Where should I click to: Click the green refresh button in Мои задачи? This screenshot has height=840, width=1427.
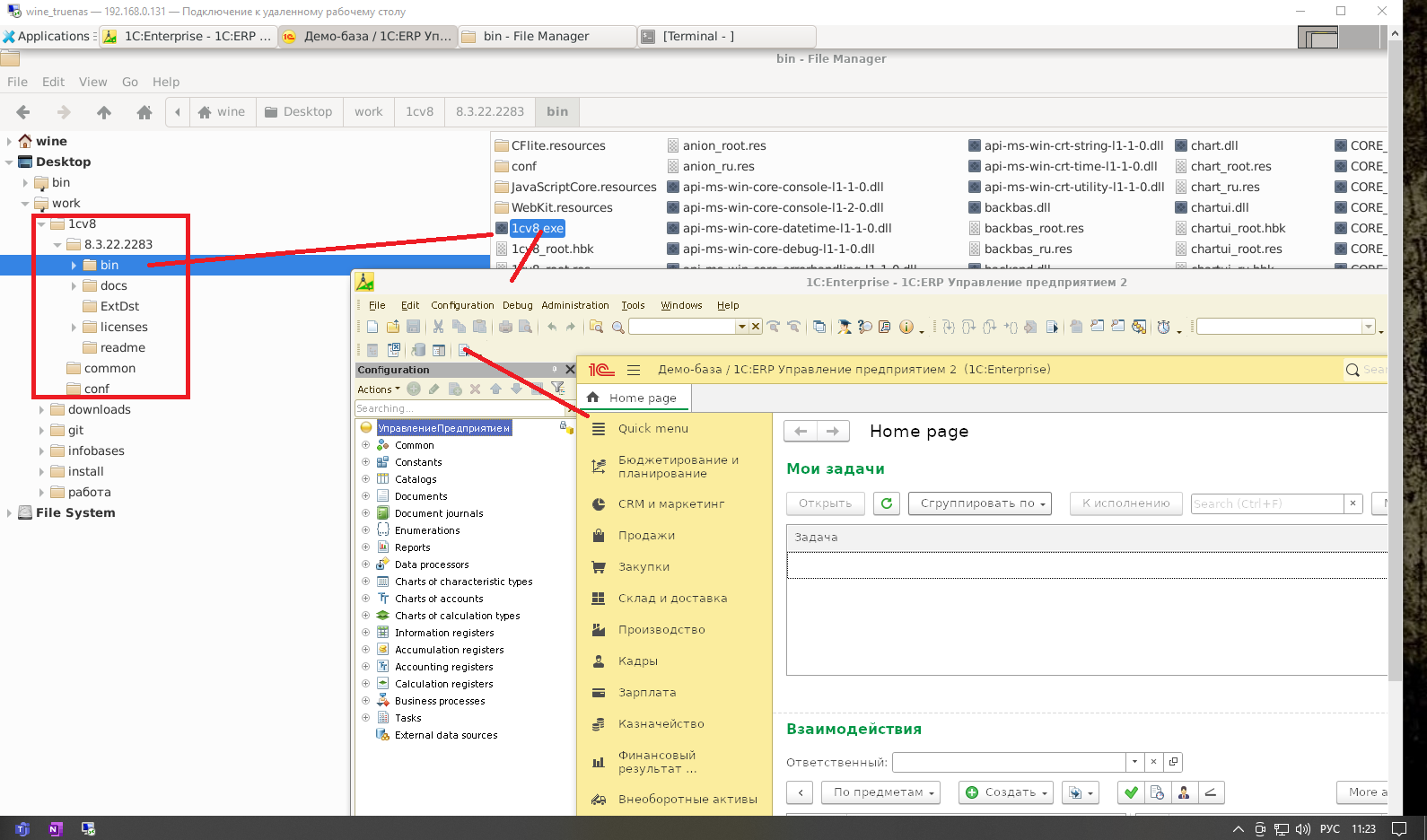pyautogui.click(x=887, y=503)
